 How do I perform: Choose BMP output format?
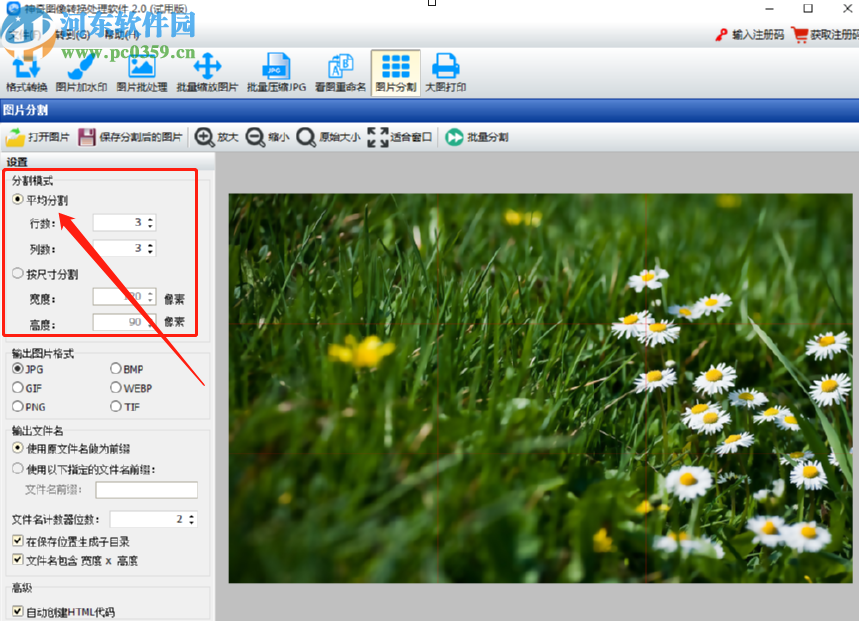116,369
